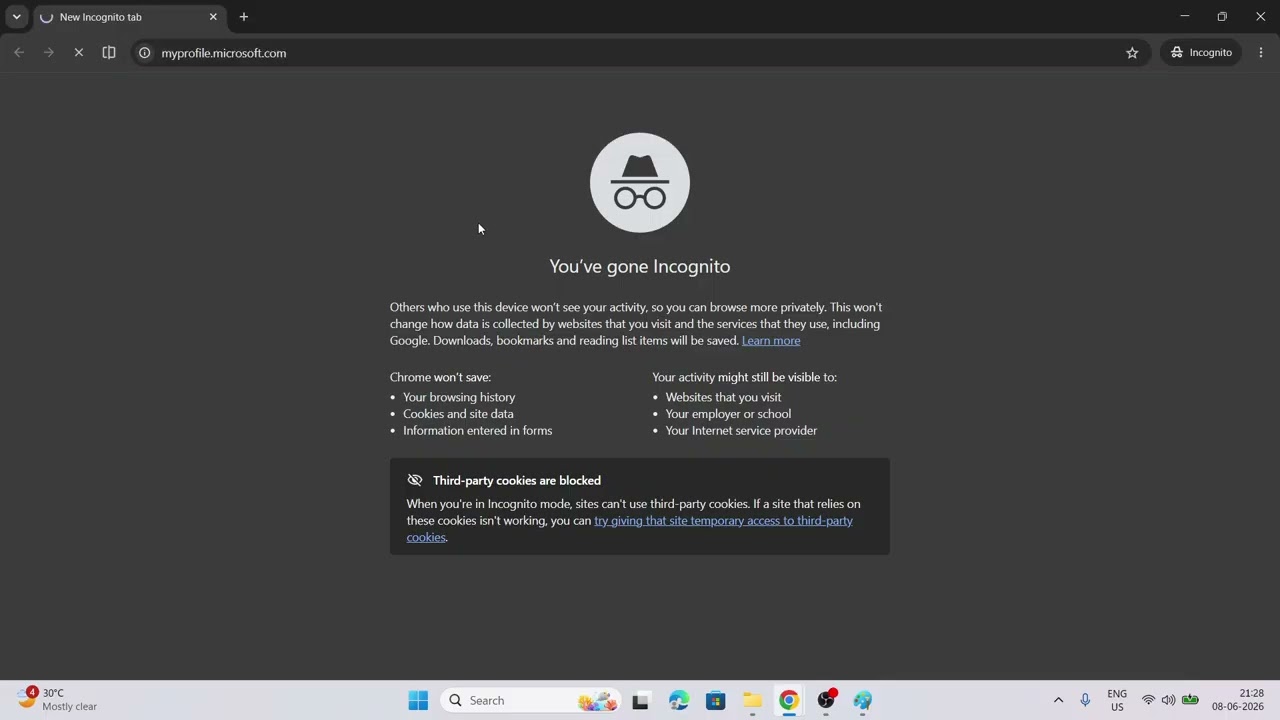Click the volume speaker icon
This screenshot has width=1280, height=720.
pos(1168,700)
